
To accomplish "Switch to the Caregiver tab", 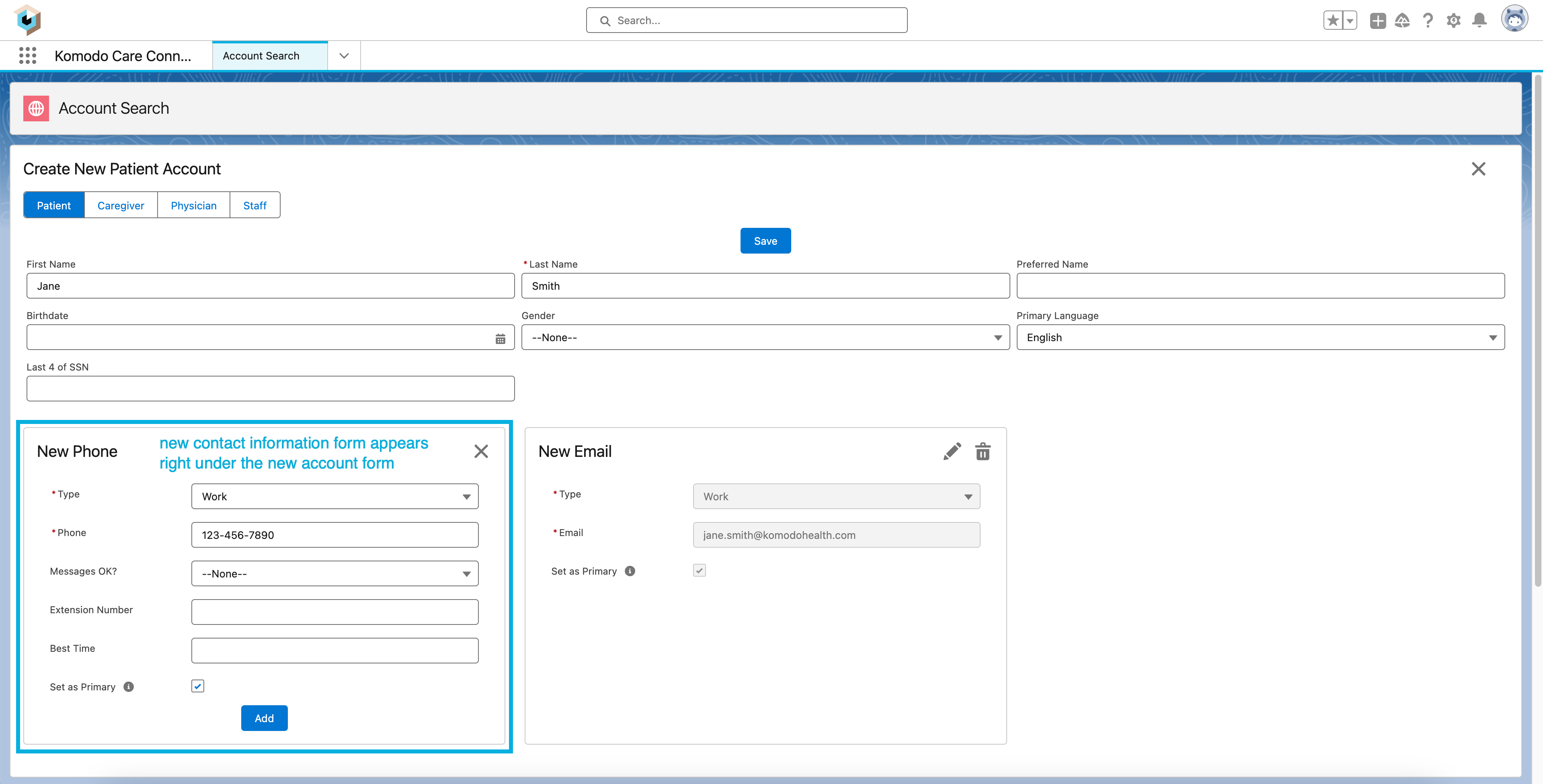I will click(x=121, y=205).
